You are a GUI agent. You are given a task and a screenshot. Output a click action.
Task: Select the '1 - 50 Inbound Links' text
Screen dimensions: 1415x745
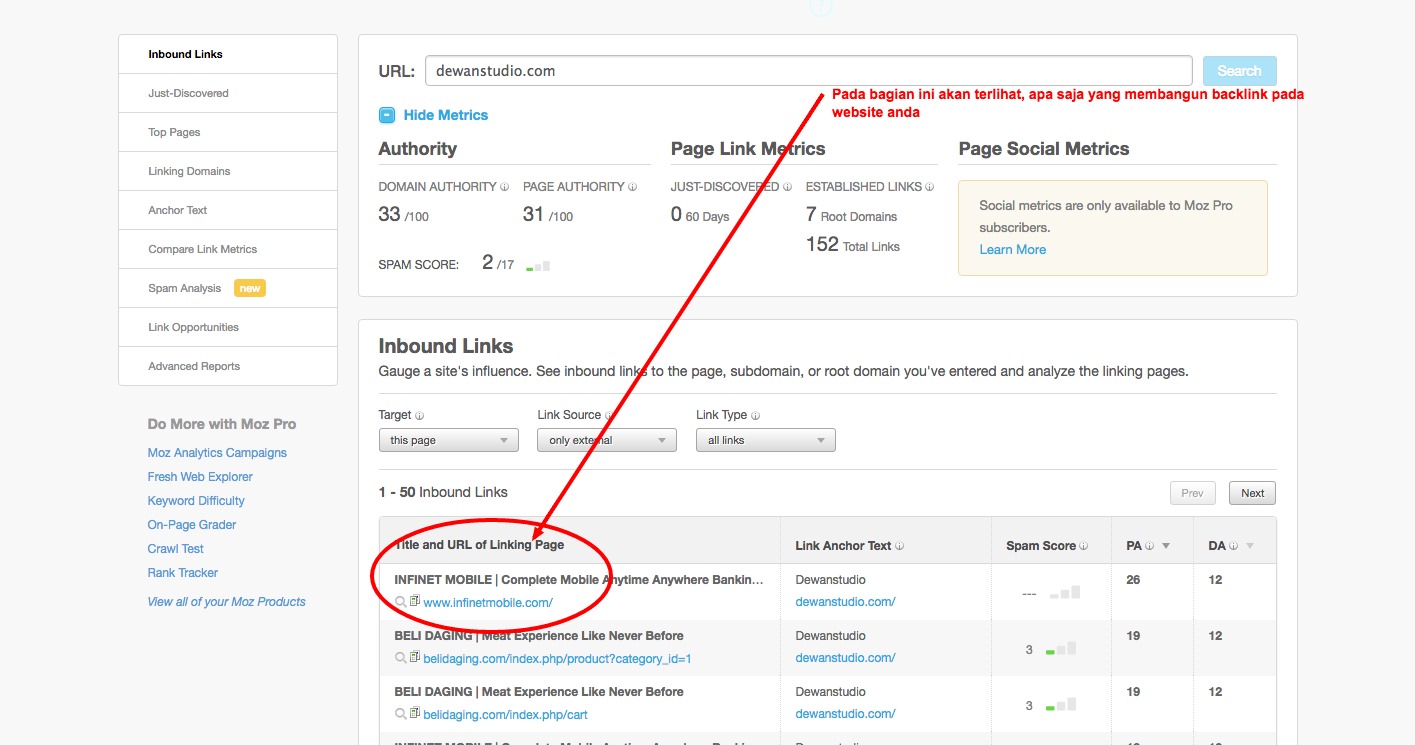coord(443,492)
